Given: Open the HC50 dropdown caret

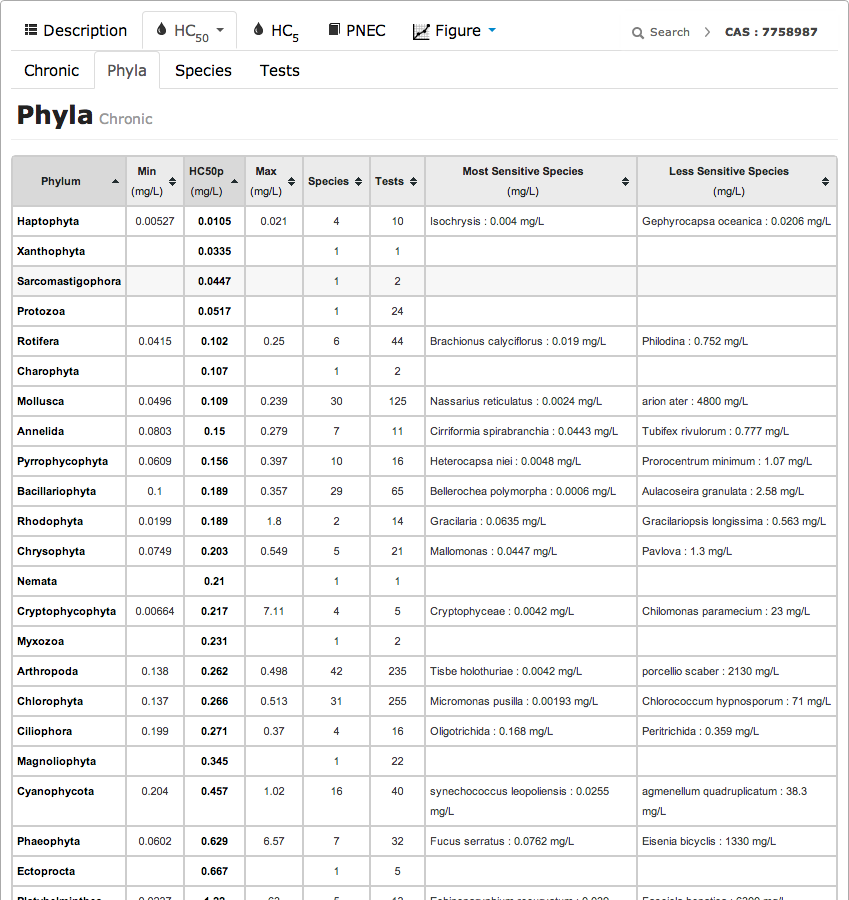Looking at the screenshot, I should point(220,31).
